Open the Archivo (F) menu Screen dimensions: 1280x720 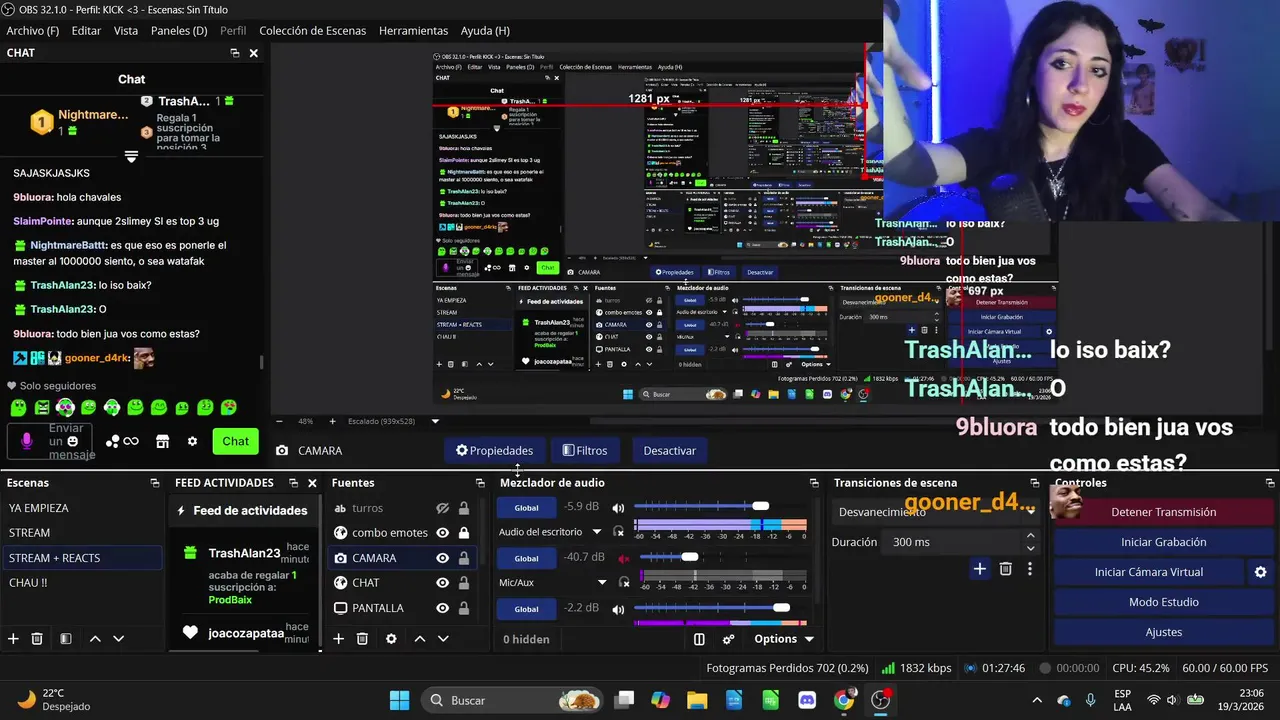(x=33, y=31)
